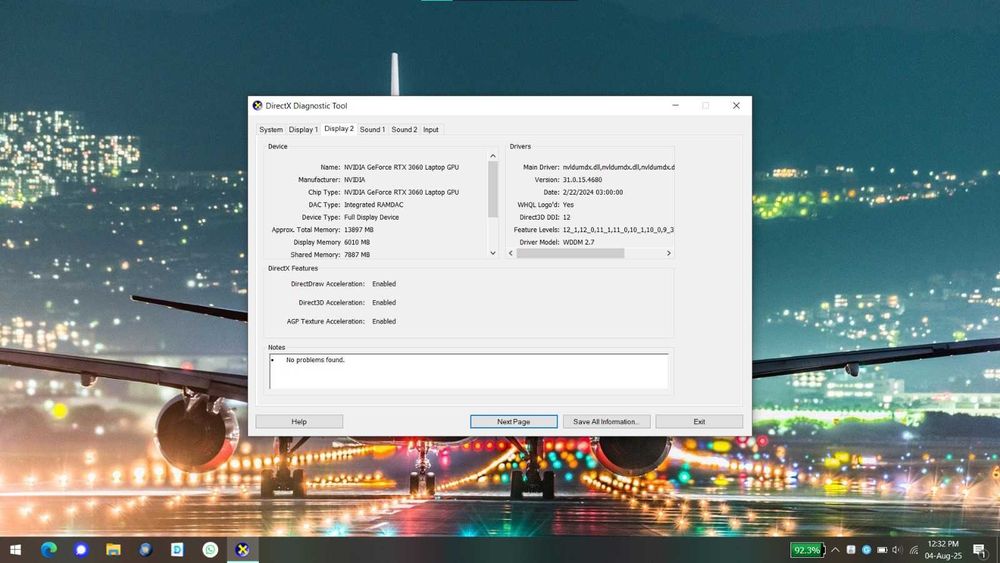Screen dimensions: 1000x563
Task: Click WHQL Logo'd value Yes
Action: point(568,205)
